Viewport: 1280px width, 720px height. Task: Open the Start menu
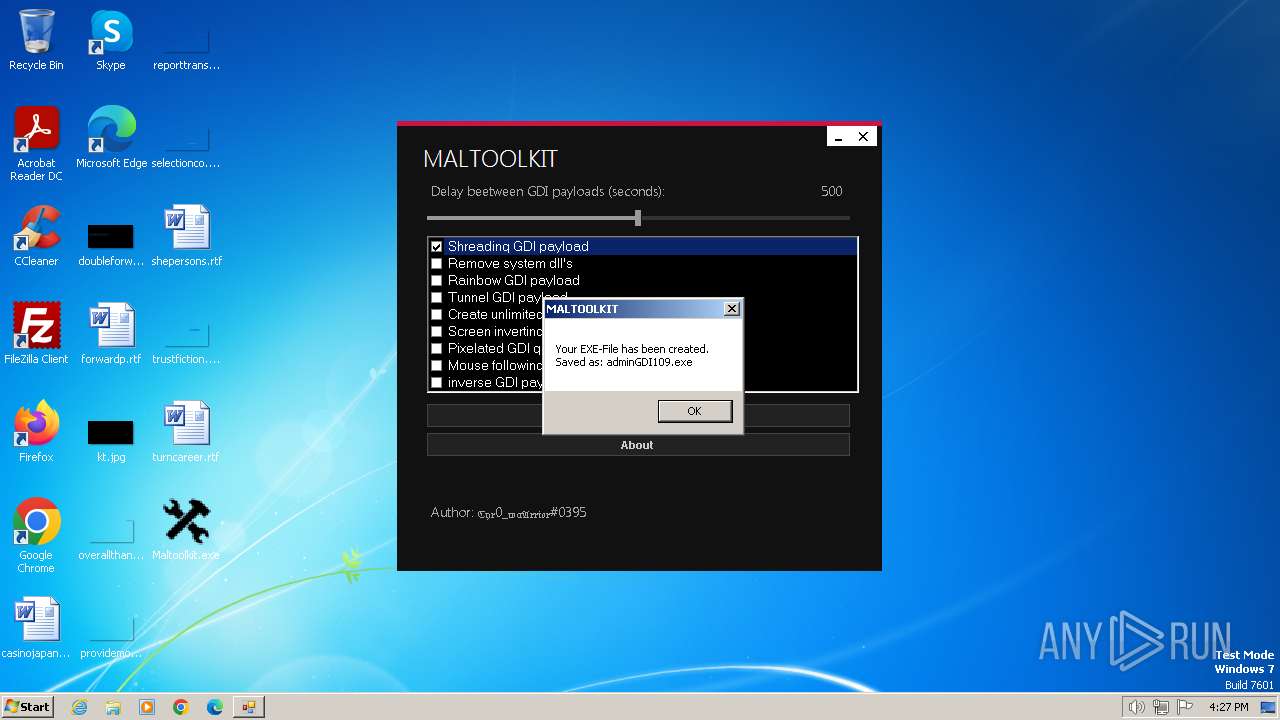27,707
